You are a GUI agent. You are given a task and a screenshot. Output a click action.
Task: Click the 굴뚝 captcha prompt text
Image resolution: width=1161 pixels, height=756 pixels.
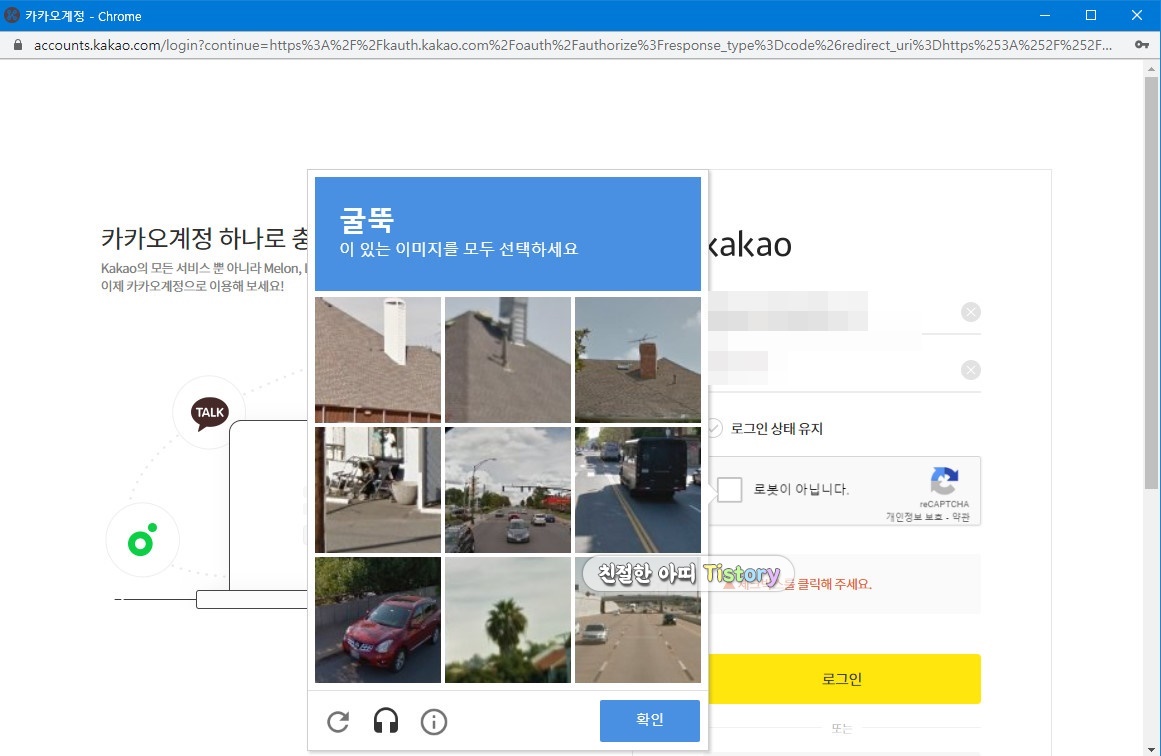[367, 219]
